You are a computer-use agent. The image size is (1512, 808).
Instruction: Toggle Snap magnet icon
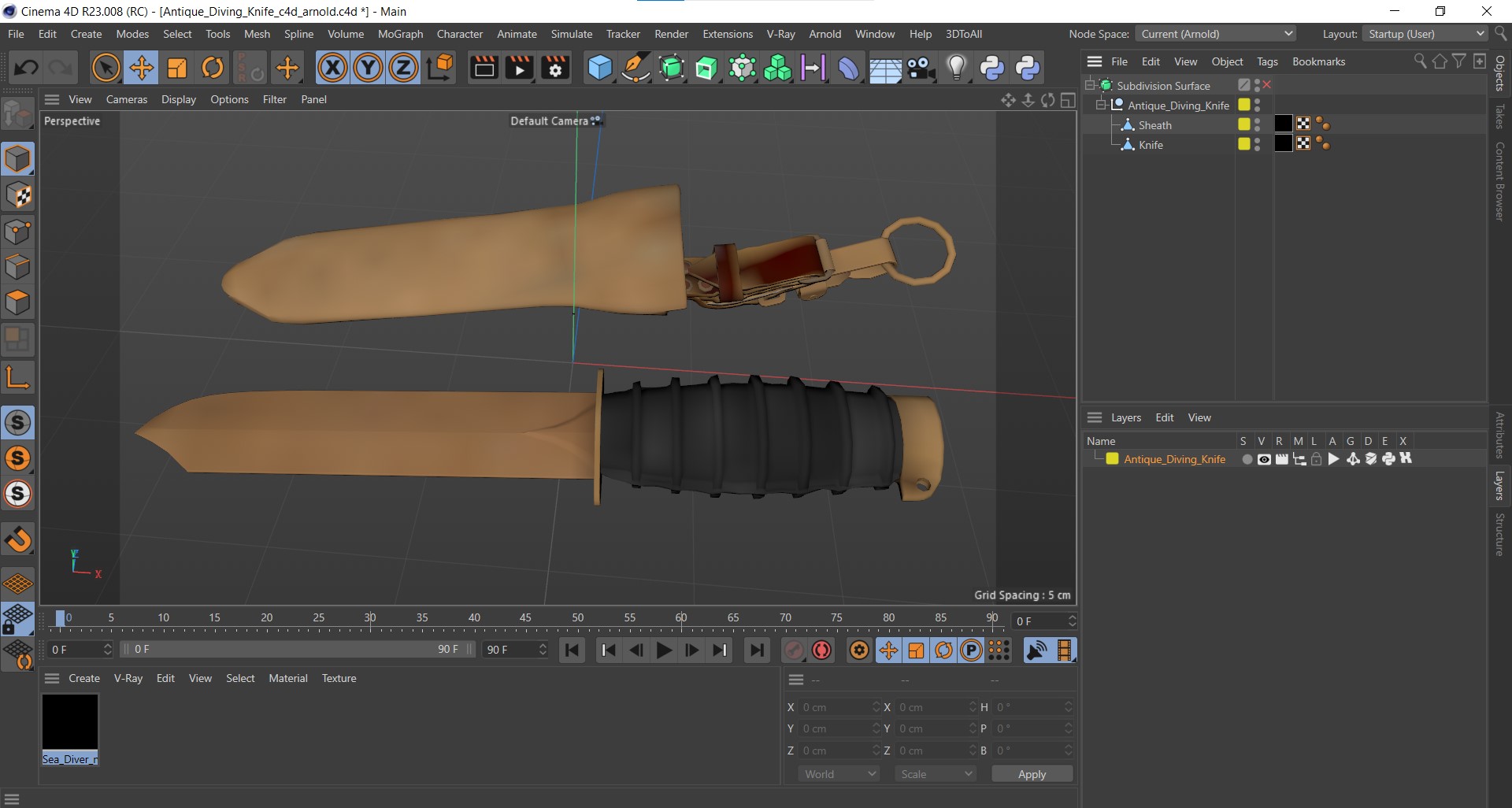tap(18, 539)
